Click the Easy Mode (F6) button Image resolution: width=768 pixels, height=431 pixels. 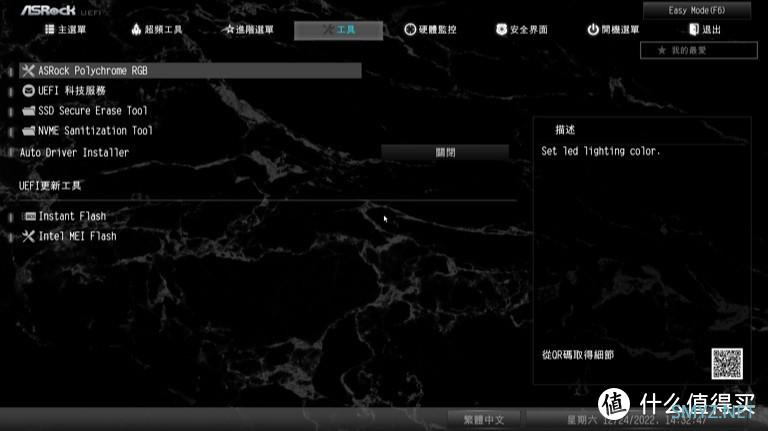696,10
